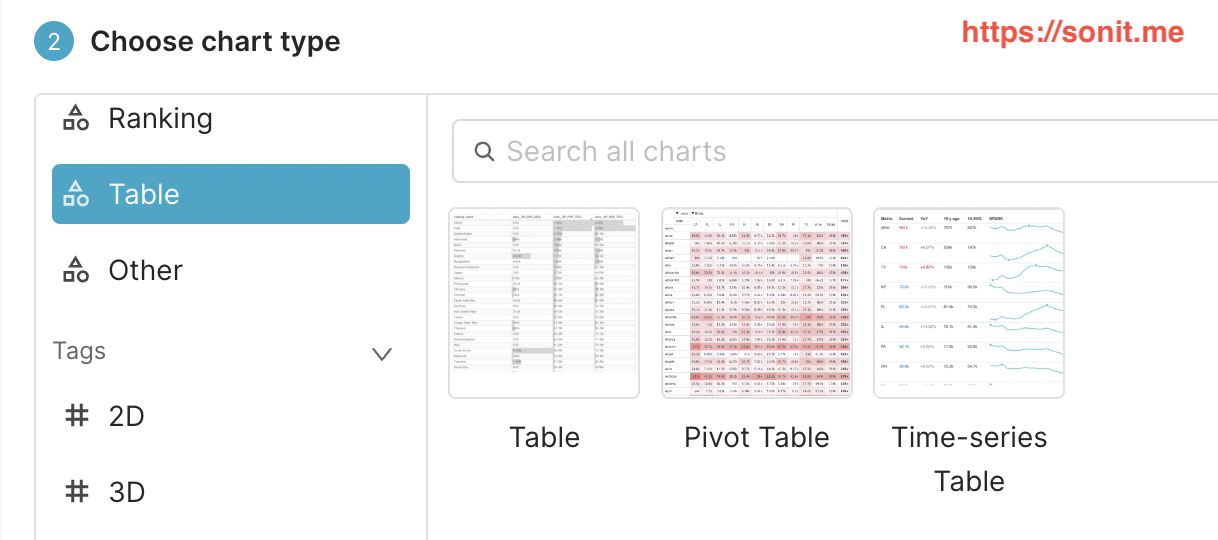The image size is (1218, 540).
Task: Collapse the Tags section with the chevron
Action: click(381, 354)
